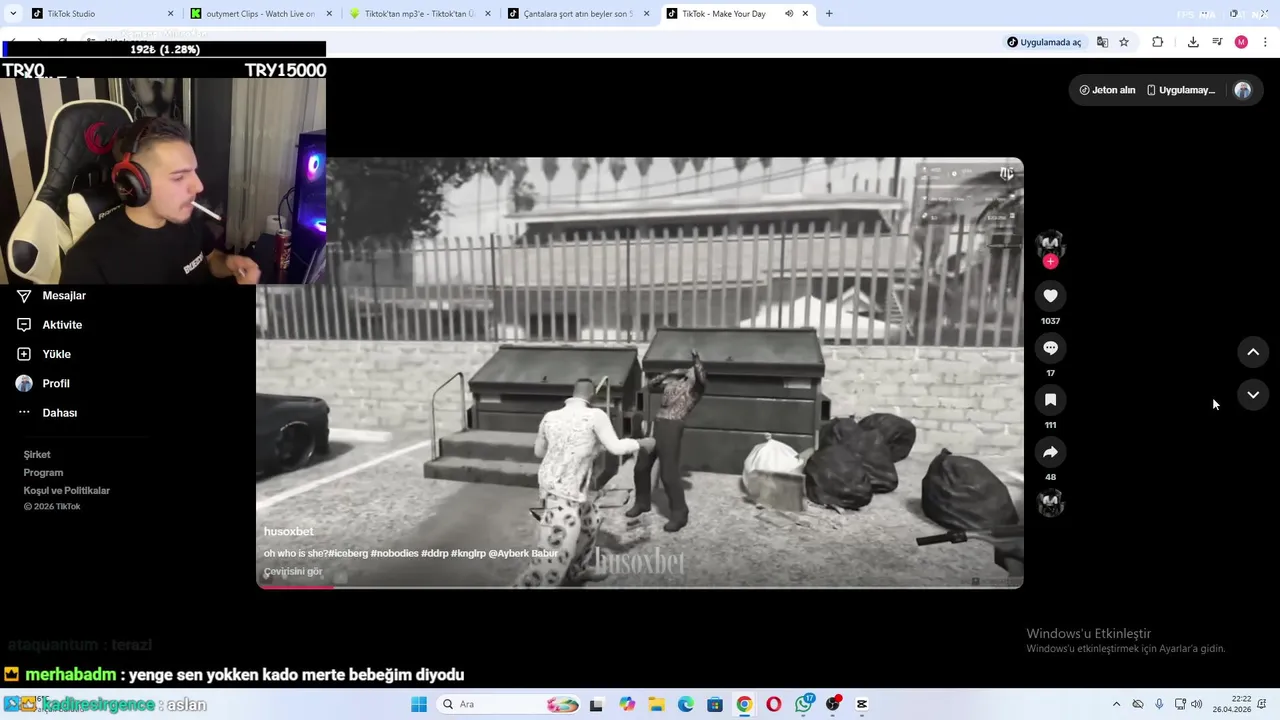Open CapCut from the taskbar
The width and height of the screenshot is (1280, 720).
click(862, 704)
